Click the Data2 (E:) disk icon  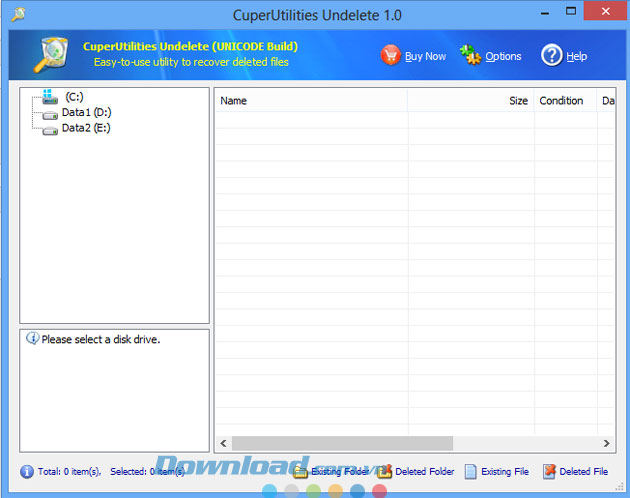51,129
